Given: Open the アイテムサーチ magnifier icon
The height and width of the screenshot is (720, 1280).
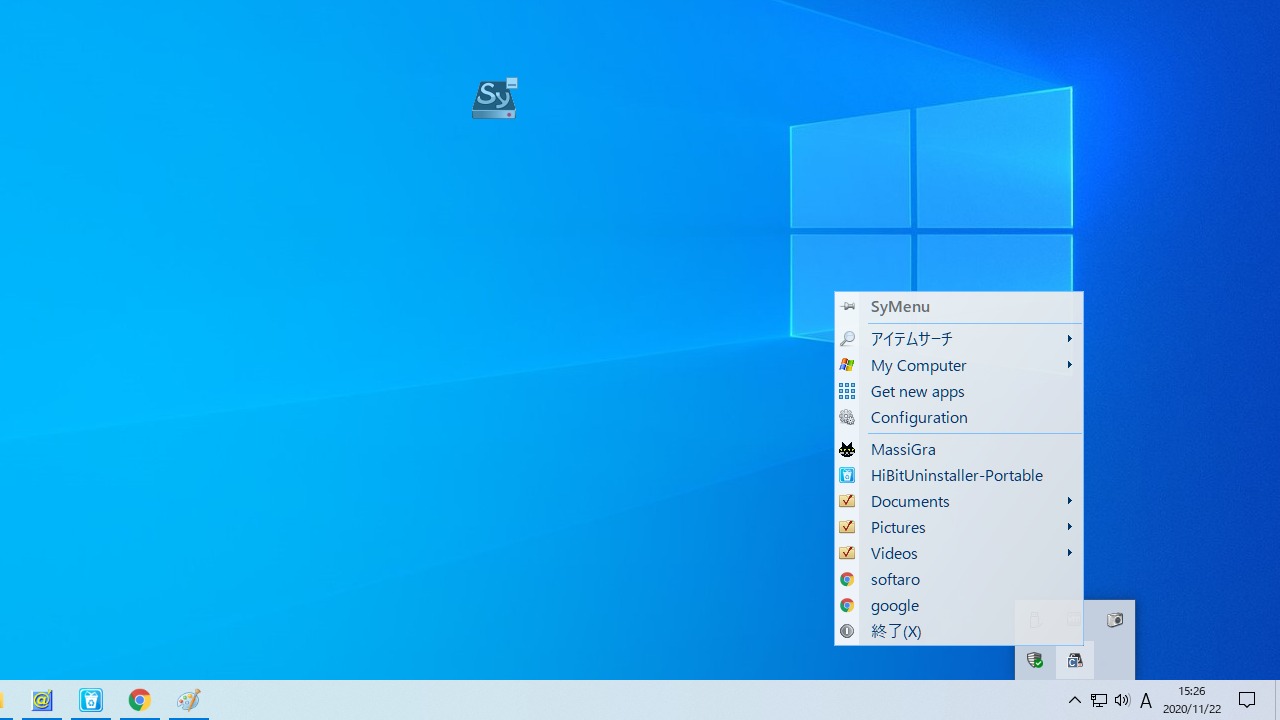Looking at the screenshot, I should coord(847,339).
